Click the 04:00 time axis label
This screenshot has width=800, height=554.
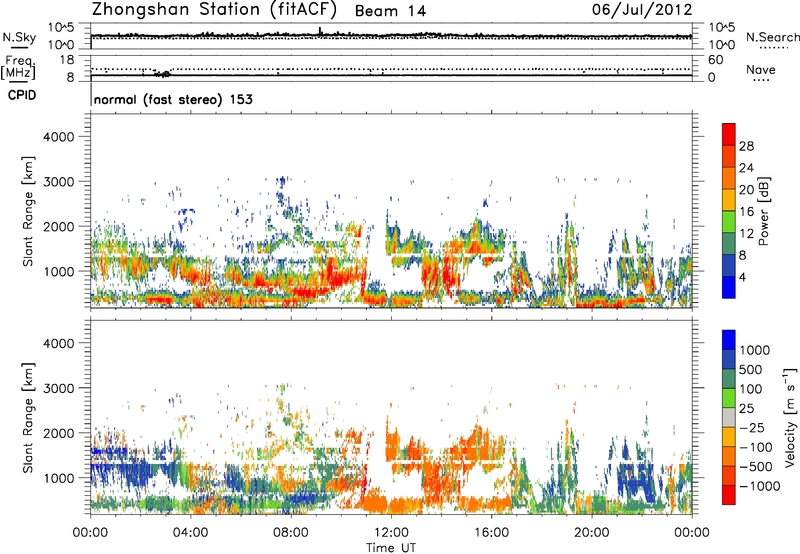click(x=190, y=533)
